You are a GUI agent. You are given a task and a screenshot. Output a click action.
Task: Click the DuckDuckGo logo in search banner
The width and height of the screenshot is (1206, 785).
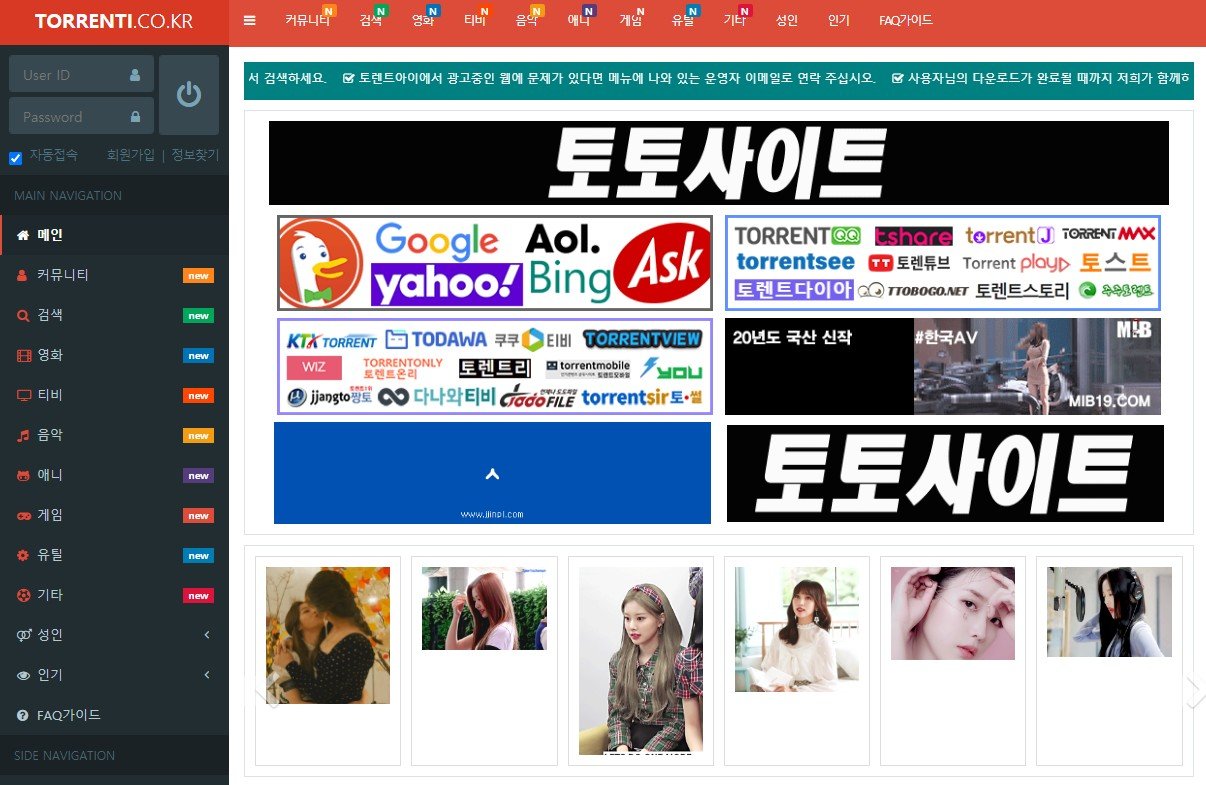pos(322,263)
